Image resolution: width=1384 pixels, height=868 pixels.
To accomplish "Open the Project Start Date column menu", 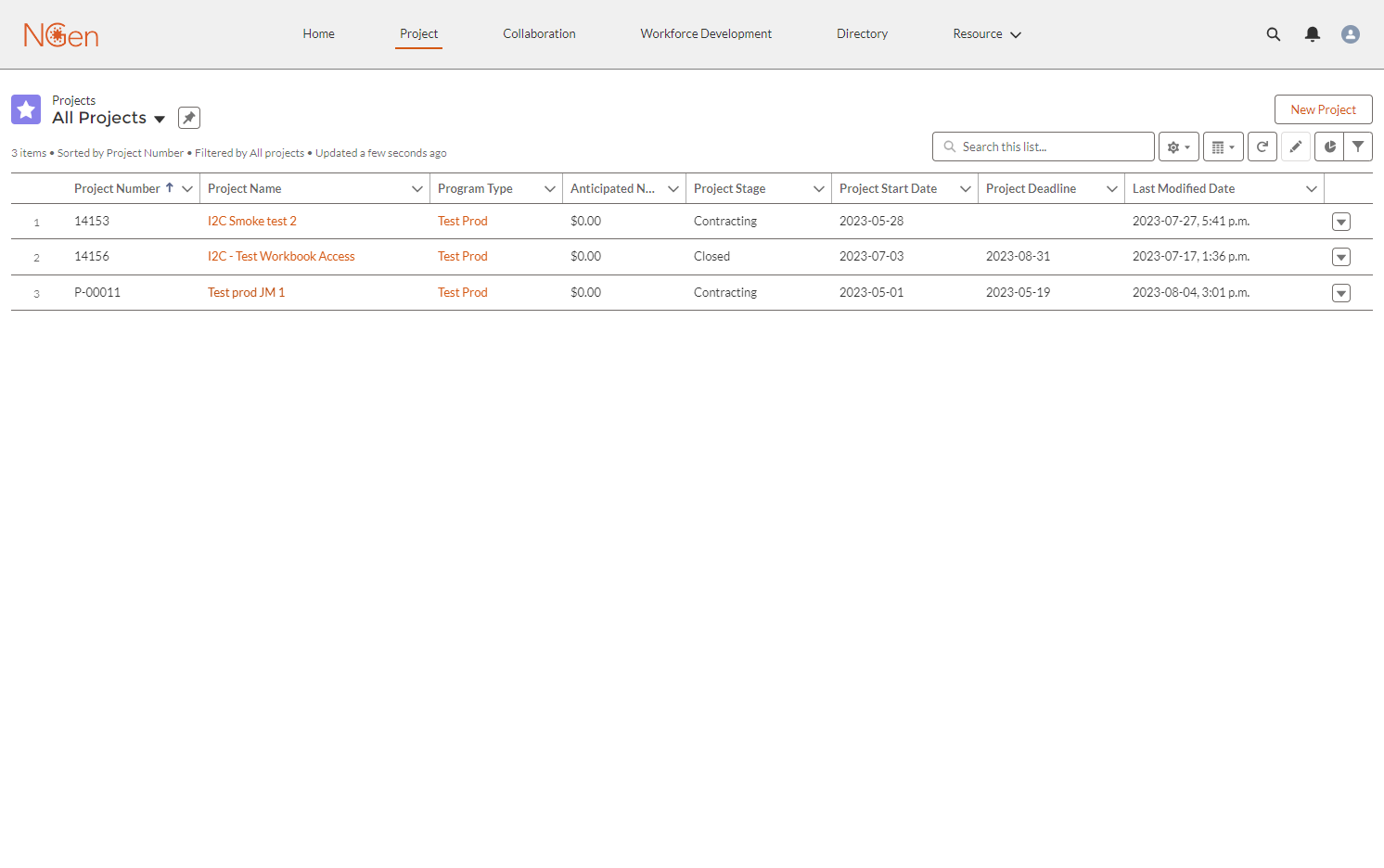I will [966, 188].
